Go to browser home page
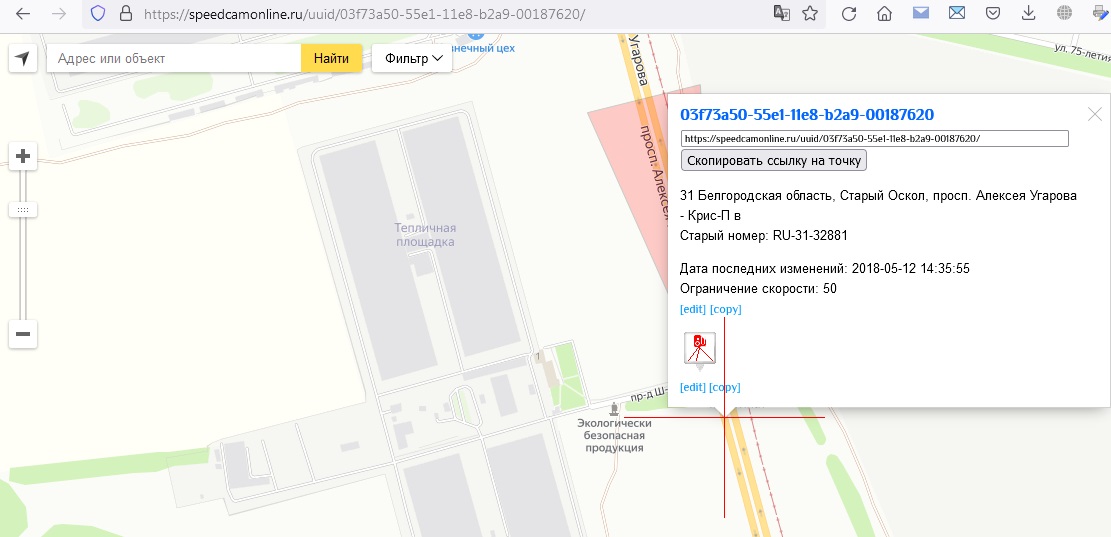This screenshot has width=1111, height=537. (x=884, y=14)
